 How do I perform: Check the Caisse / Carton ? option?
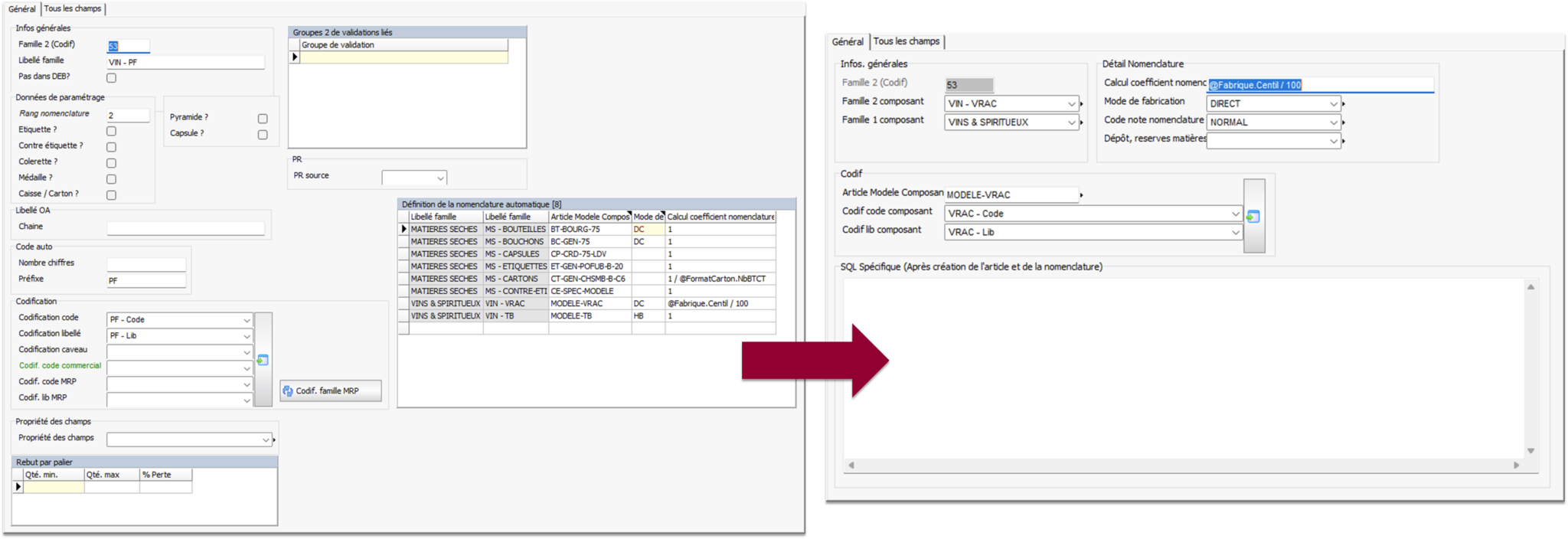[112, 195]
